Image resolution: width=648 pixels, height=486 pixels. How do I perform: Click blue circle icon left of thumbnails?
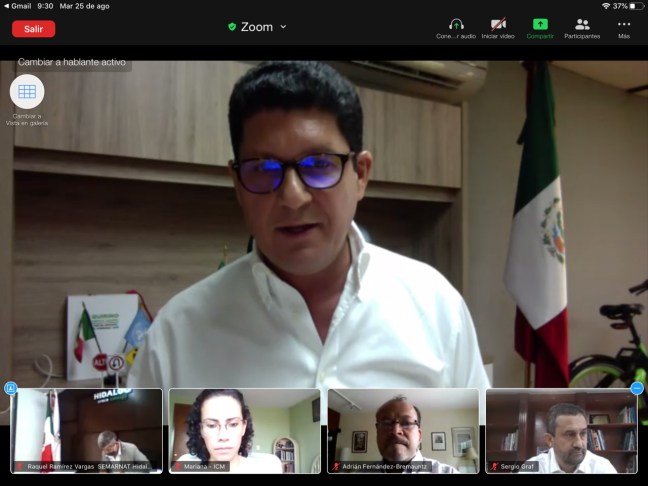click(x=10, y=388)
